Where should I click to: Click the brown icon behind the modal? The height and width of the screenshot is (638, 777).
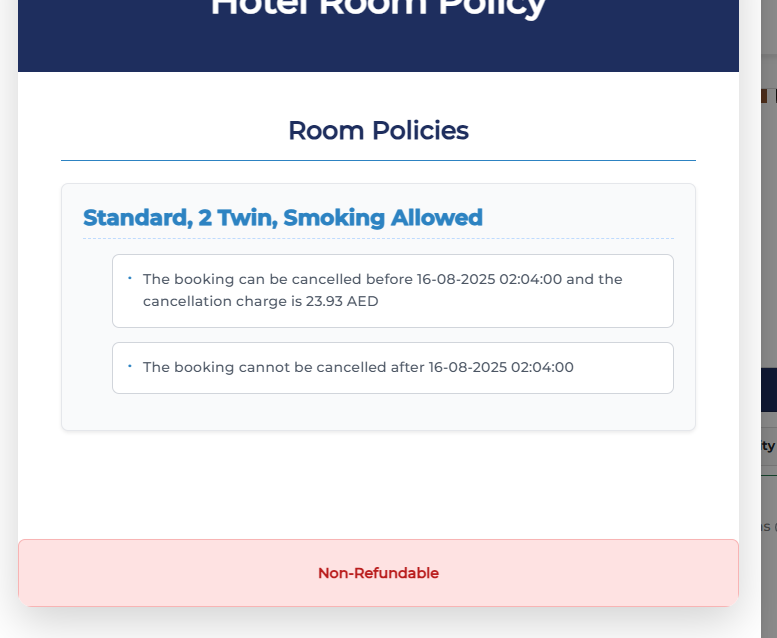[x=764, y=96]
